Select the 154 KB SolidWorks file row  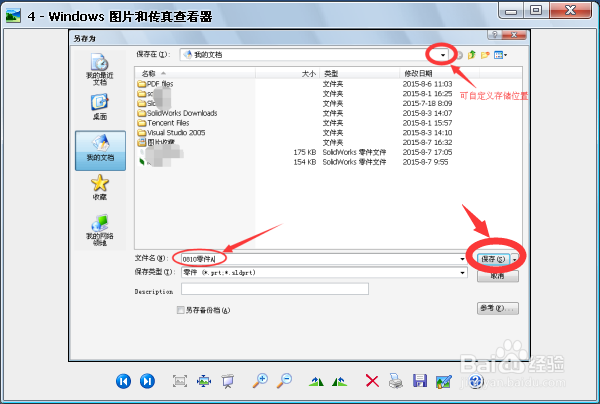coord(293,162)
